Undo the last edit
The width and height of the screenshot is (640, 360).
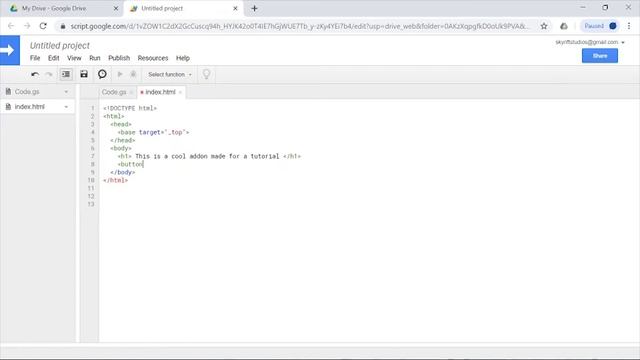[35, 74]
